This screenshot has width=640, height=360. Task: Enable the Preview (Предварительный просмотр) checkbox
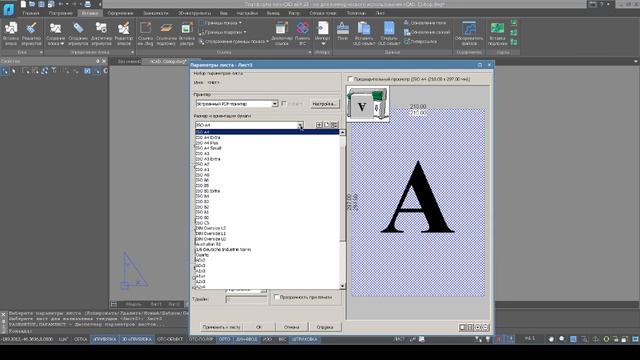click(350, 79)
